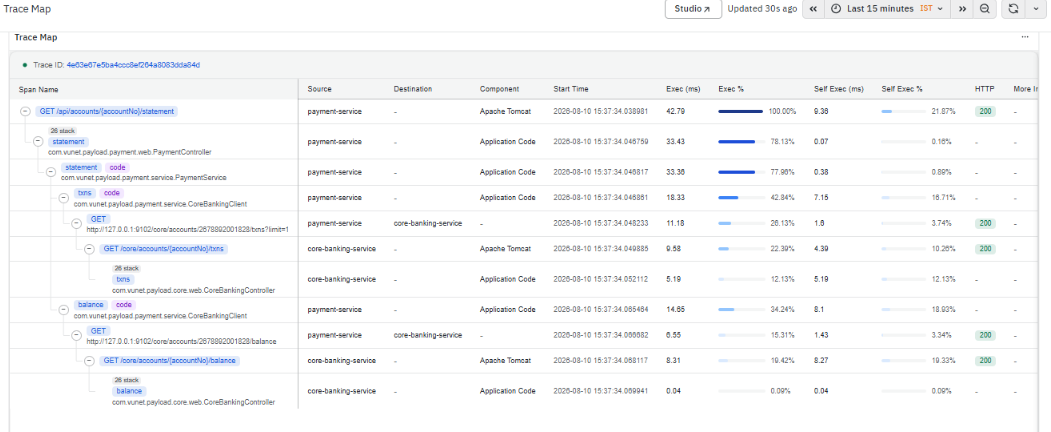Collapse the GET /api/accounts/{accountNo}/statement span
The image size is (1051, 432).
(x=25, y=112)
